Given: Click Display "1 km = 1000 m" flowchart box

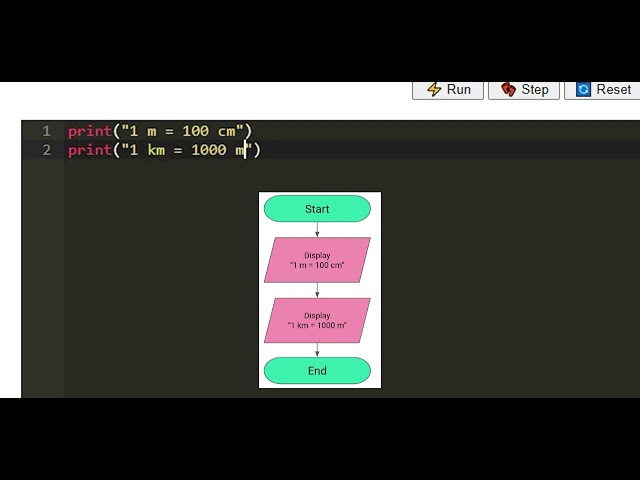Looking at the screenshot, I should click(x=317, y=320).
